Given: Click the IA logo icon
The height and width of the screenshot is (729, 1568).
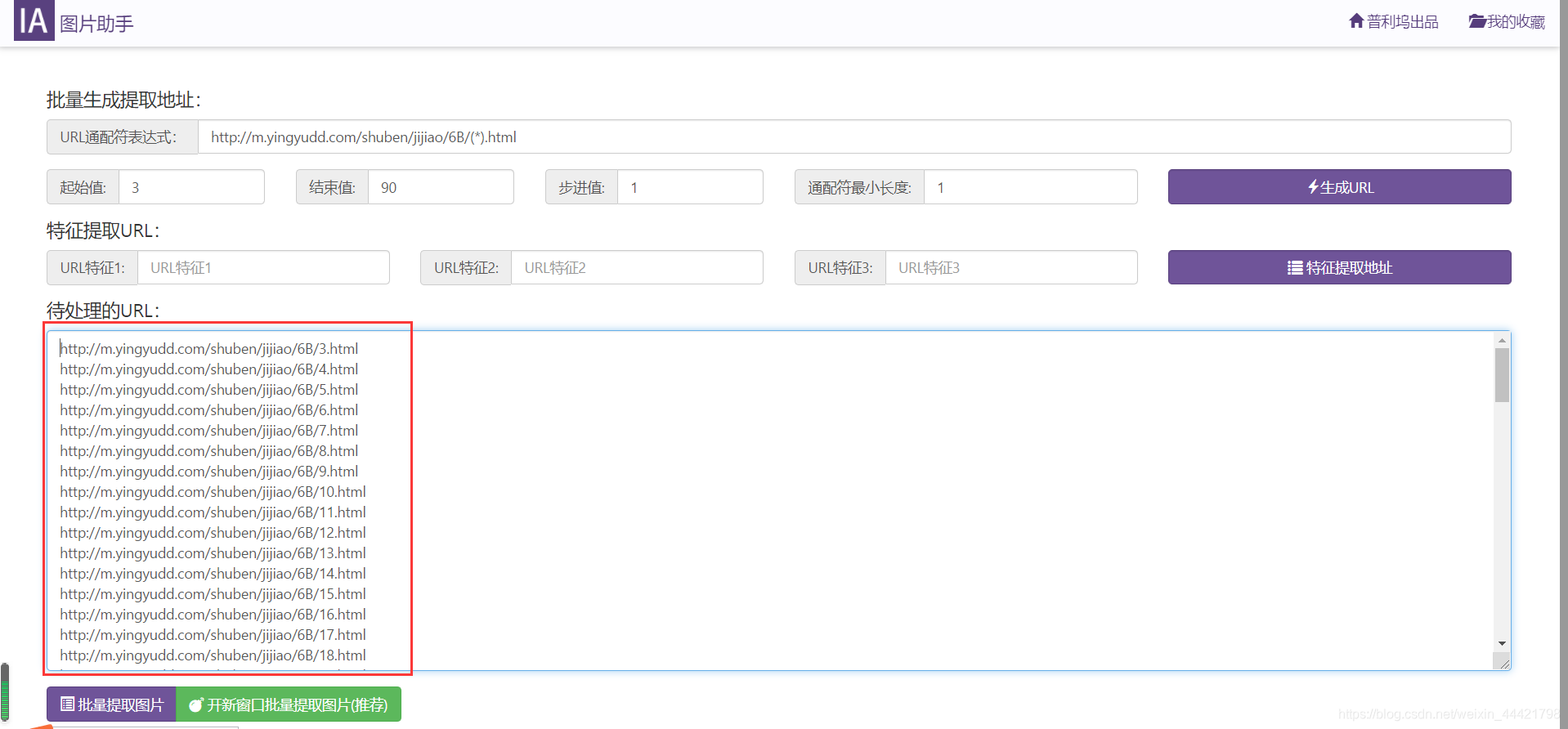Looking at the screenshot, I should coord(34,20).
